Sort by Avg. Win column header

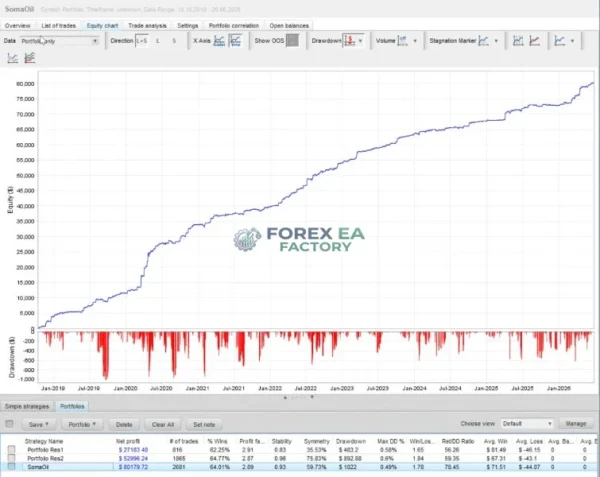pos(495,441)
